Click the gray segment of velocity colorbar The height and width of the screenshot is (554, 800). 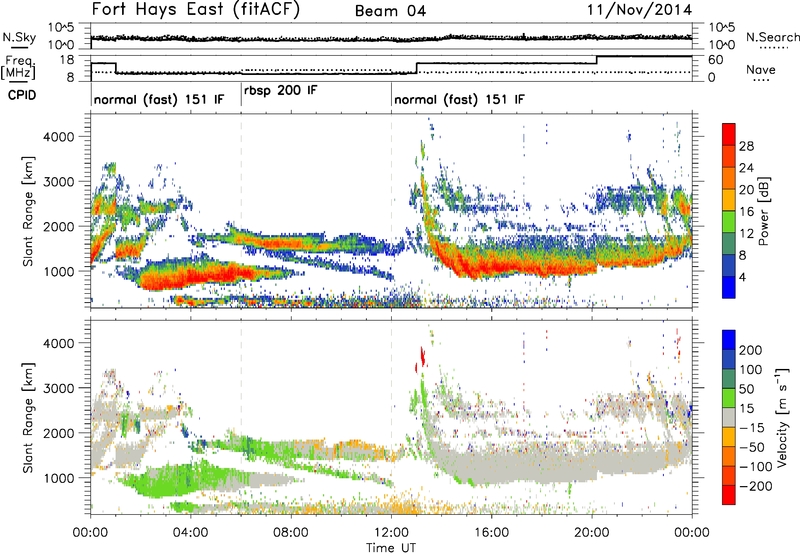729,417
